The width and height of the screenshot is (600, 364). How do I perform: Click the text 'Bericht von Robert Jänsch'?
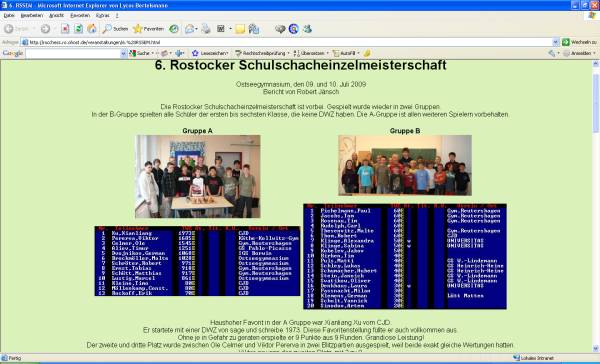(301, 92)
